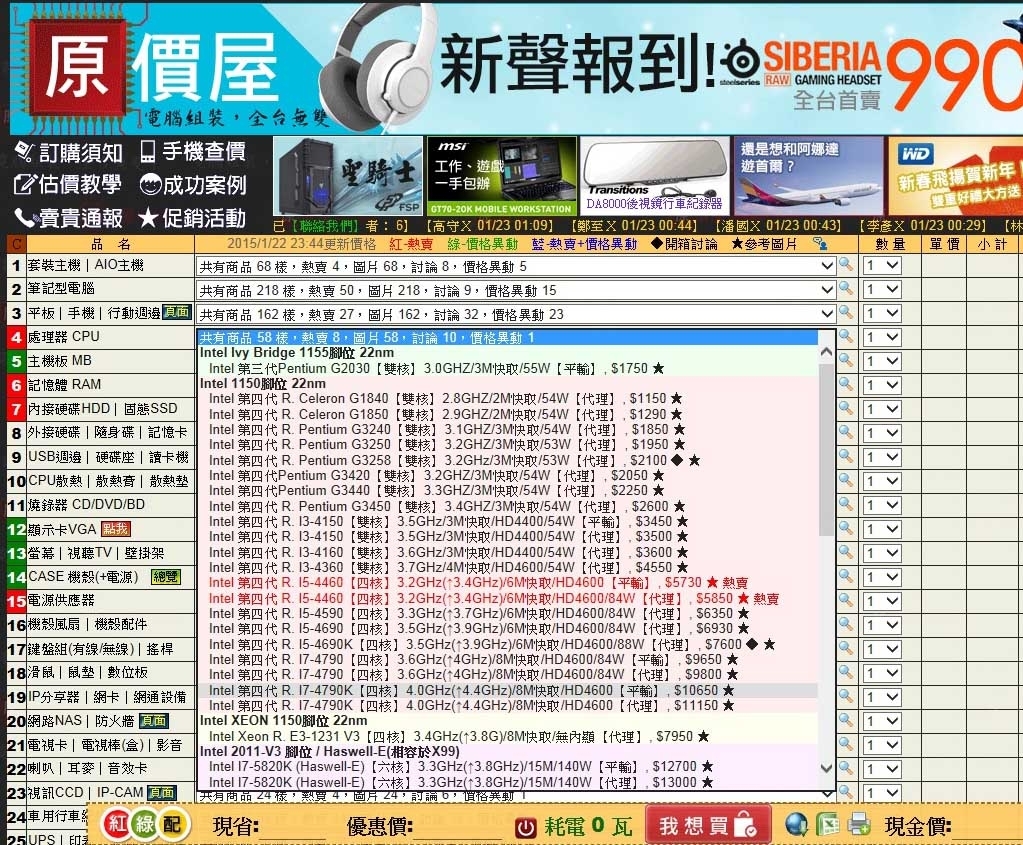This screenshot has width=1023, height=845.
Task: Open 成功案例 success cases
Action: click(193, 185)
